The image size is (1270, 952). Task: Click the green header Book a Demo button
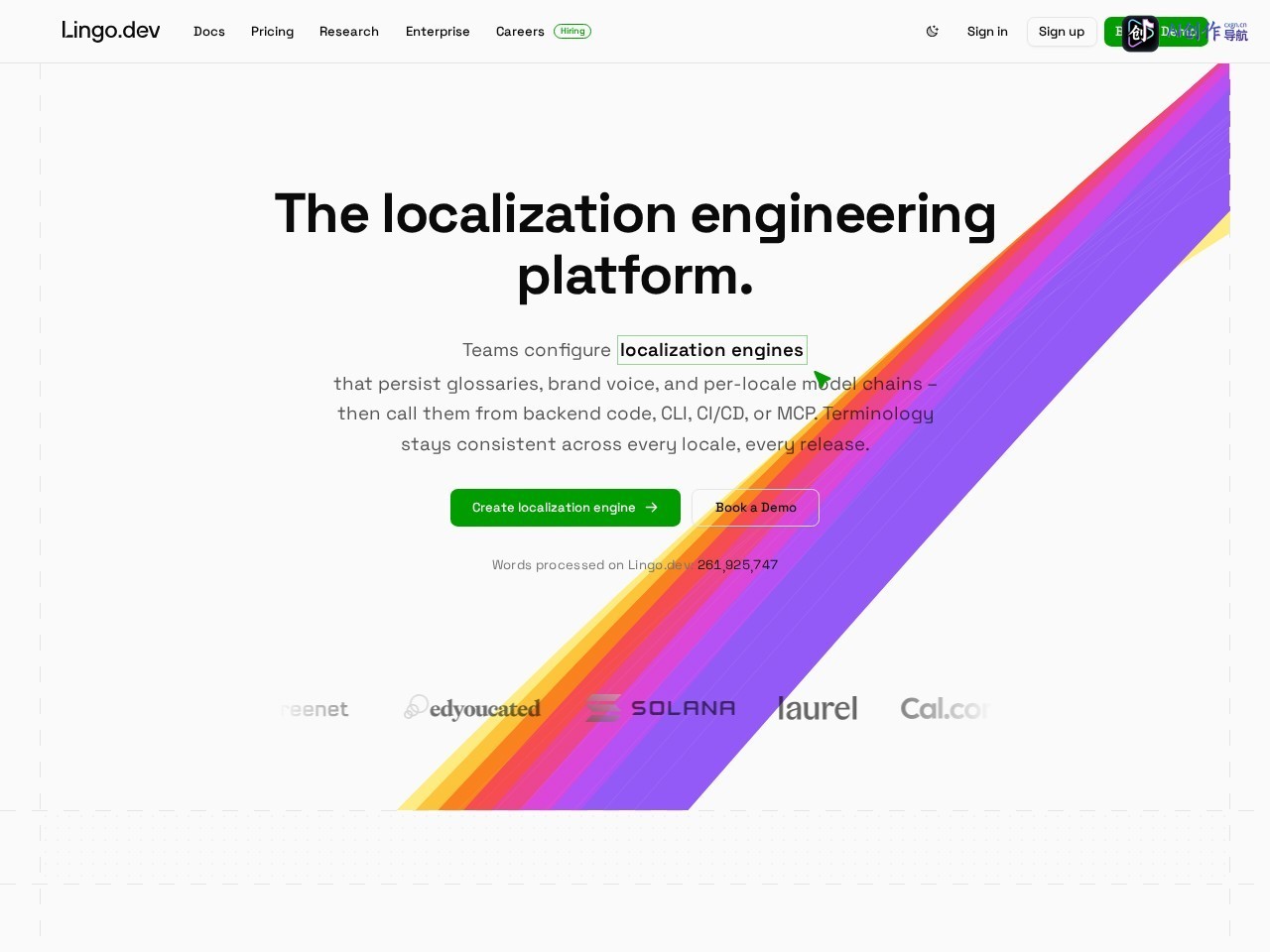(1156, 32)
